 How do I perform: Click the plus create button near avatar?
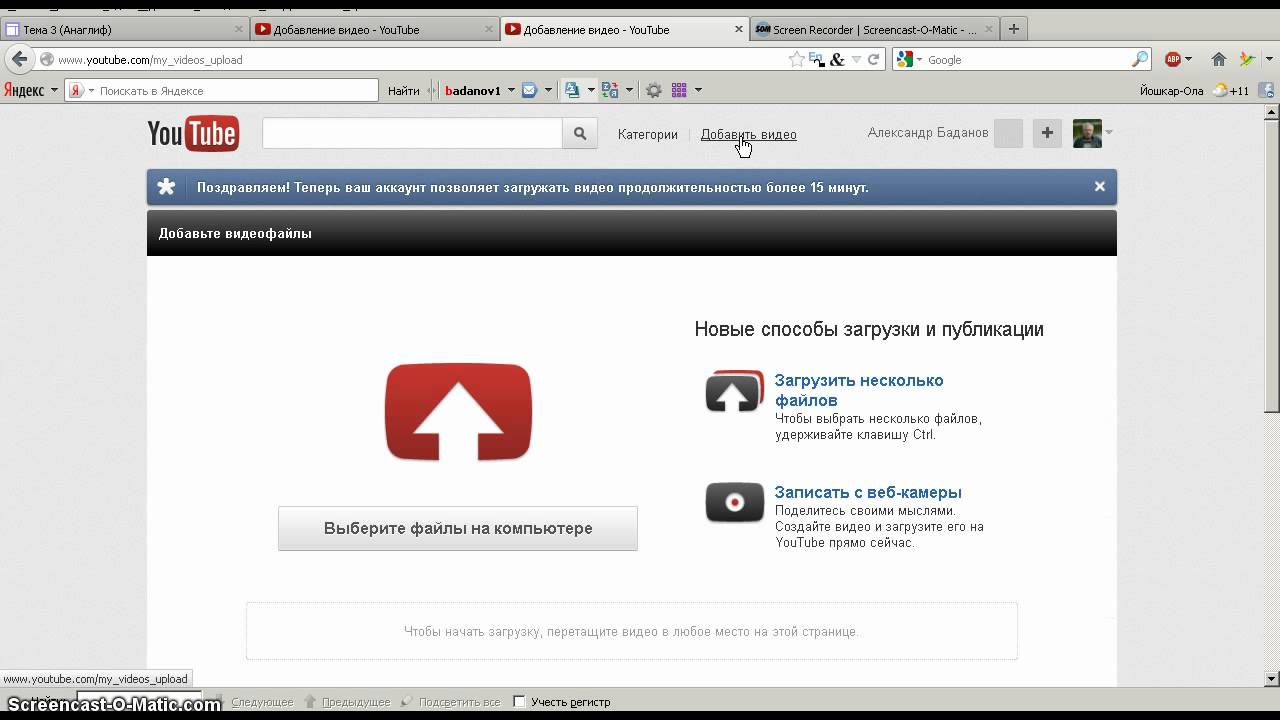[1047, 133]
